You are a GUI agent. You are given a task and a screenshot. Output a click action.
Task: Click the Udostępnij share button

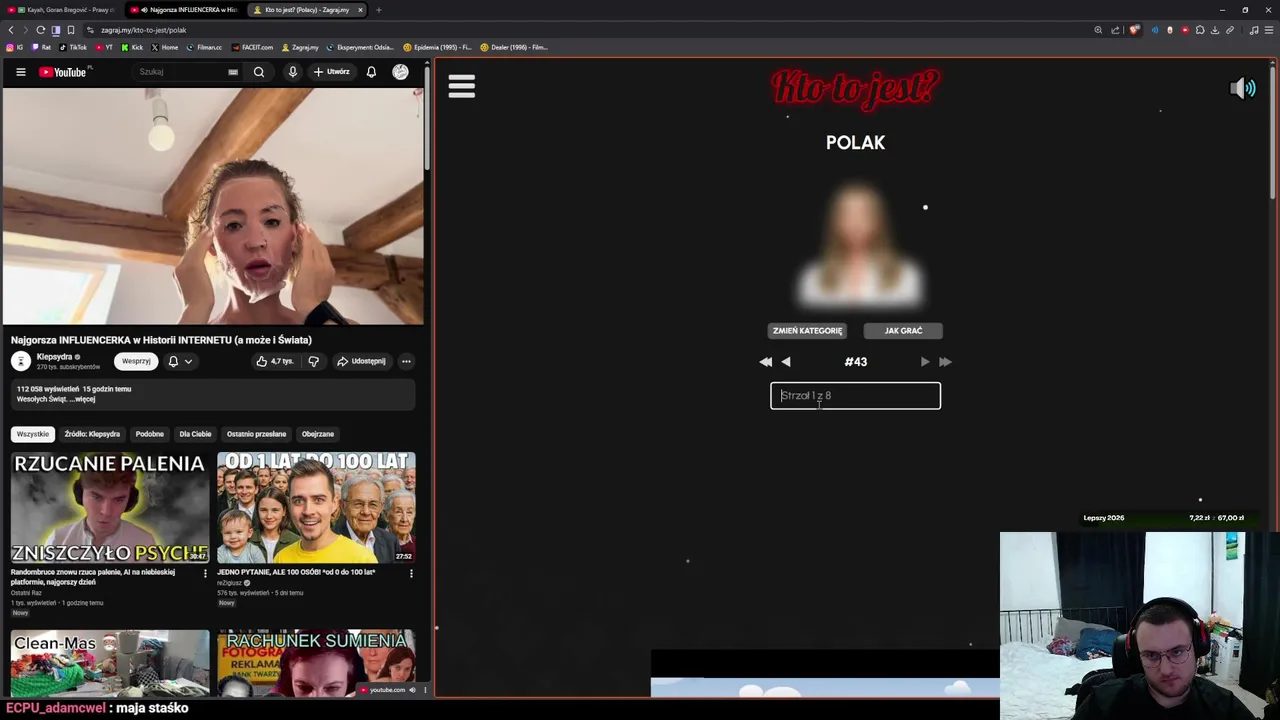click(x=361, y=361)
